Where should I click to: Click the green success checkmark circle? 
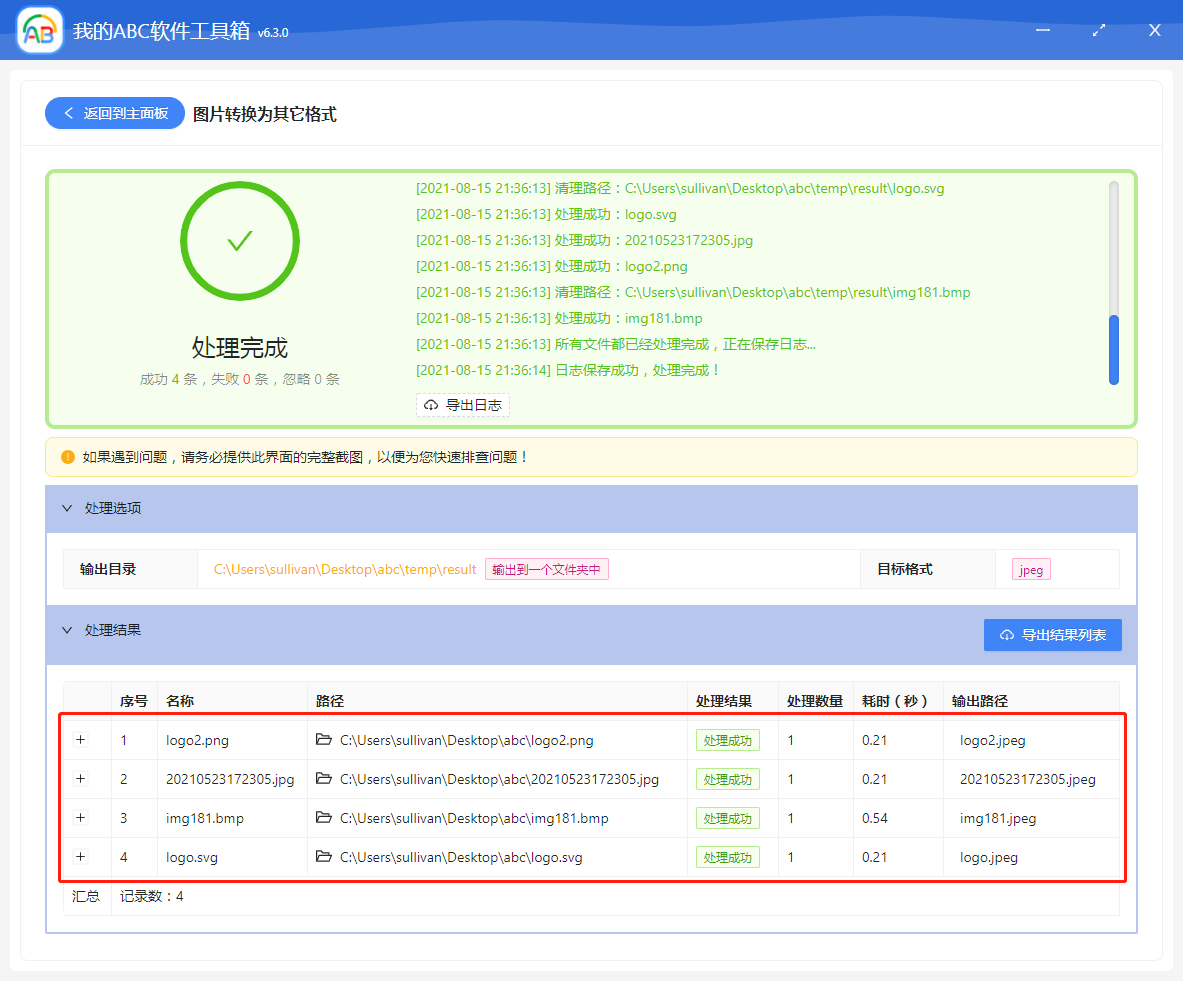pyautogui.click(x=239, y=241)
